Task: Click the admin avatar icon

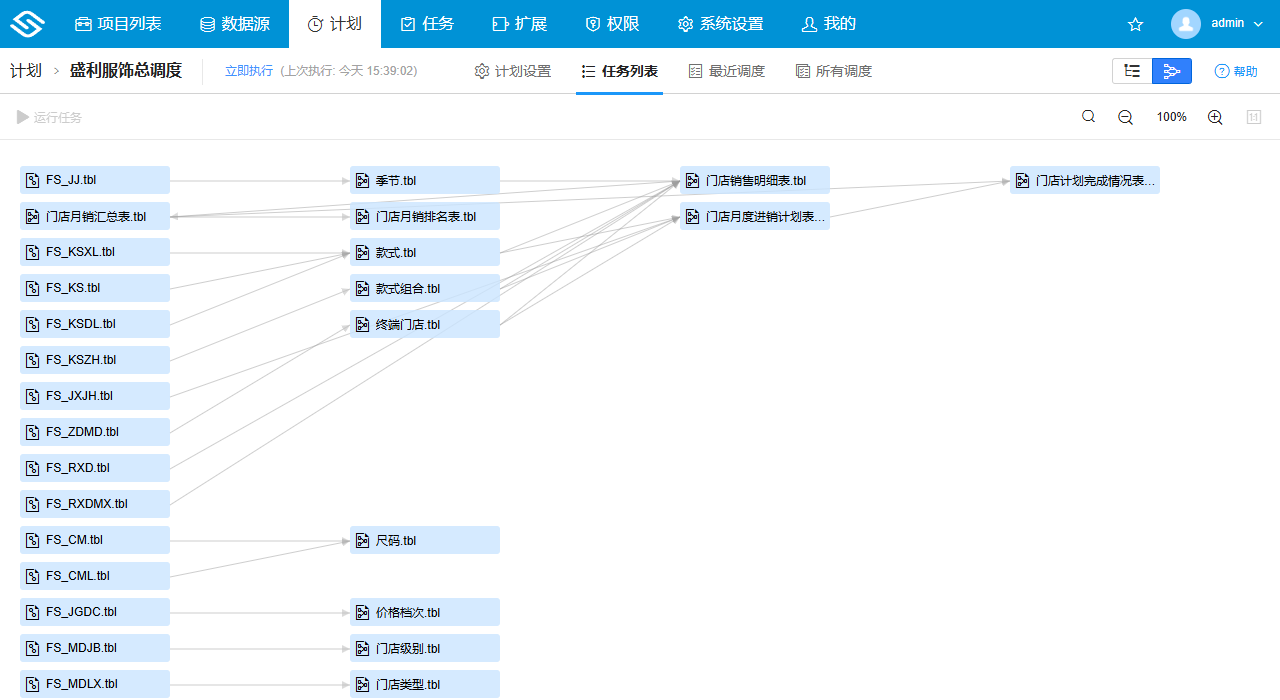Action: [1186, 24]
